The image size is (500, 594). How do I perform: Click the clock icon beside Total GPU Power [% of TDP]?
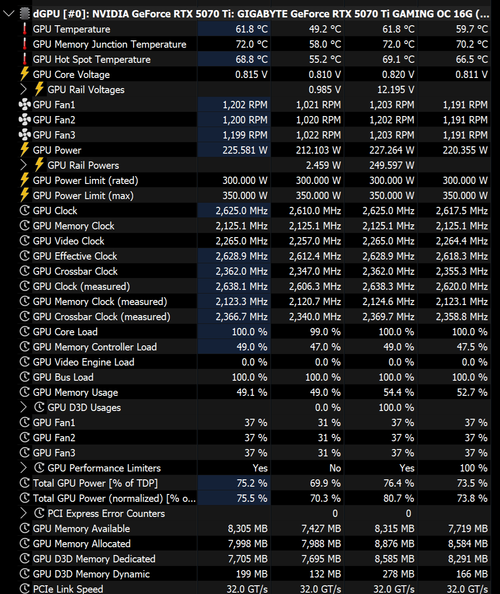[x=25, y=483]
